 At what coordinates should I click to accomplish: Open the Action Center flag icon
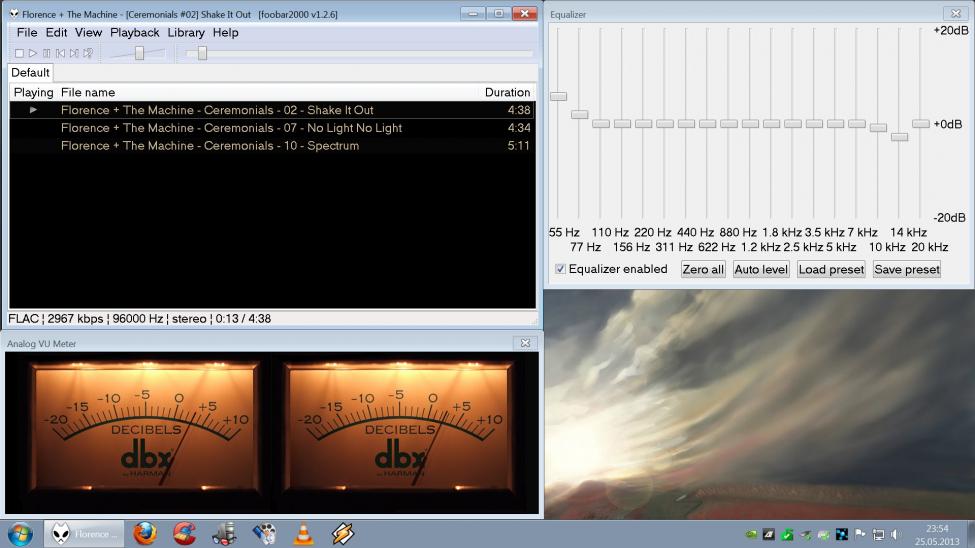860,534
